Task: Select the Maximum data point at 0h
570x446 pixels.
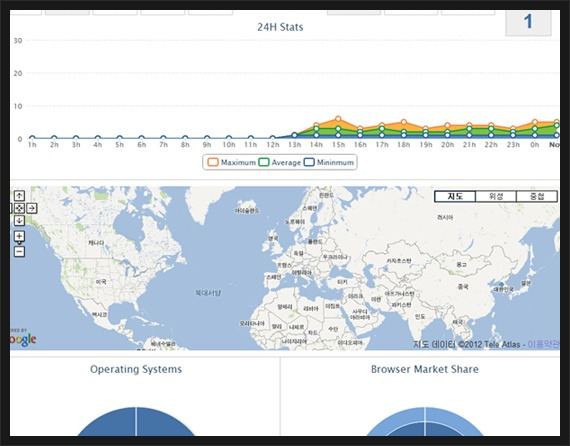Action: click(535, 122)
